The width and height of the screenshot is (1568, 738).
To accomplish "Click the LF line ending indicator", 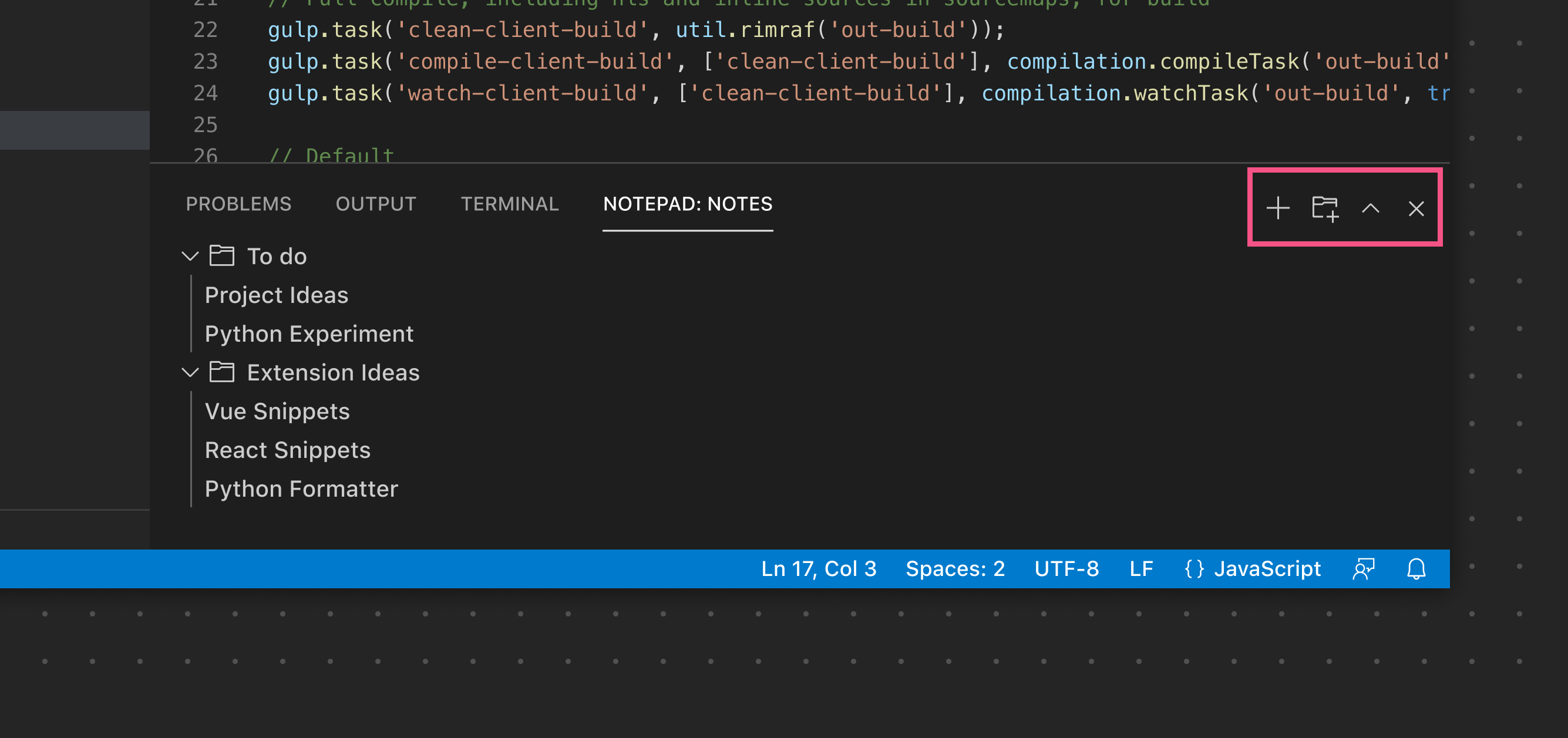I will coord(1140,568).
